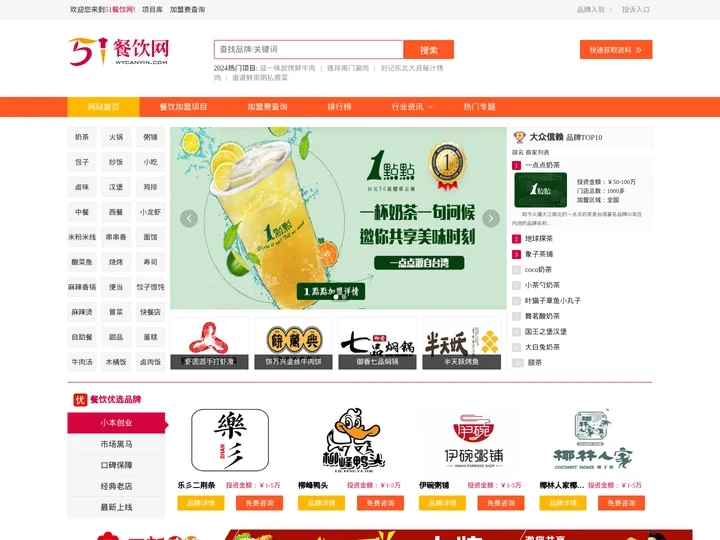The width and height of the screenshot is (720, 540).
Task: Open the 热门专题 nav item
Action: tap(479, 107)
